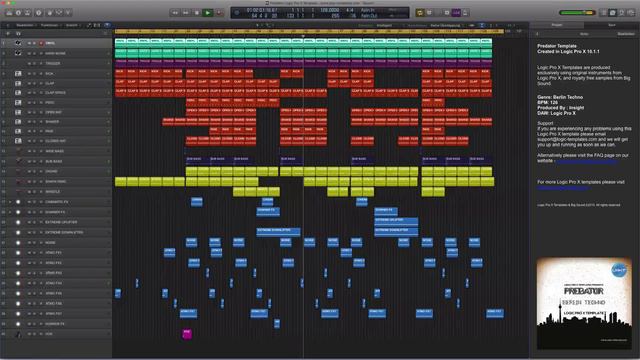Image resolution: width=640 pixels, height=360 pixels.
Task: Click the 4/4 time signature in LCD
Action: (x=350, y=10)
